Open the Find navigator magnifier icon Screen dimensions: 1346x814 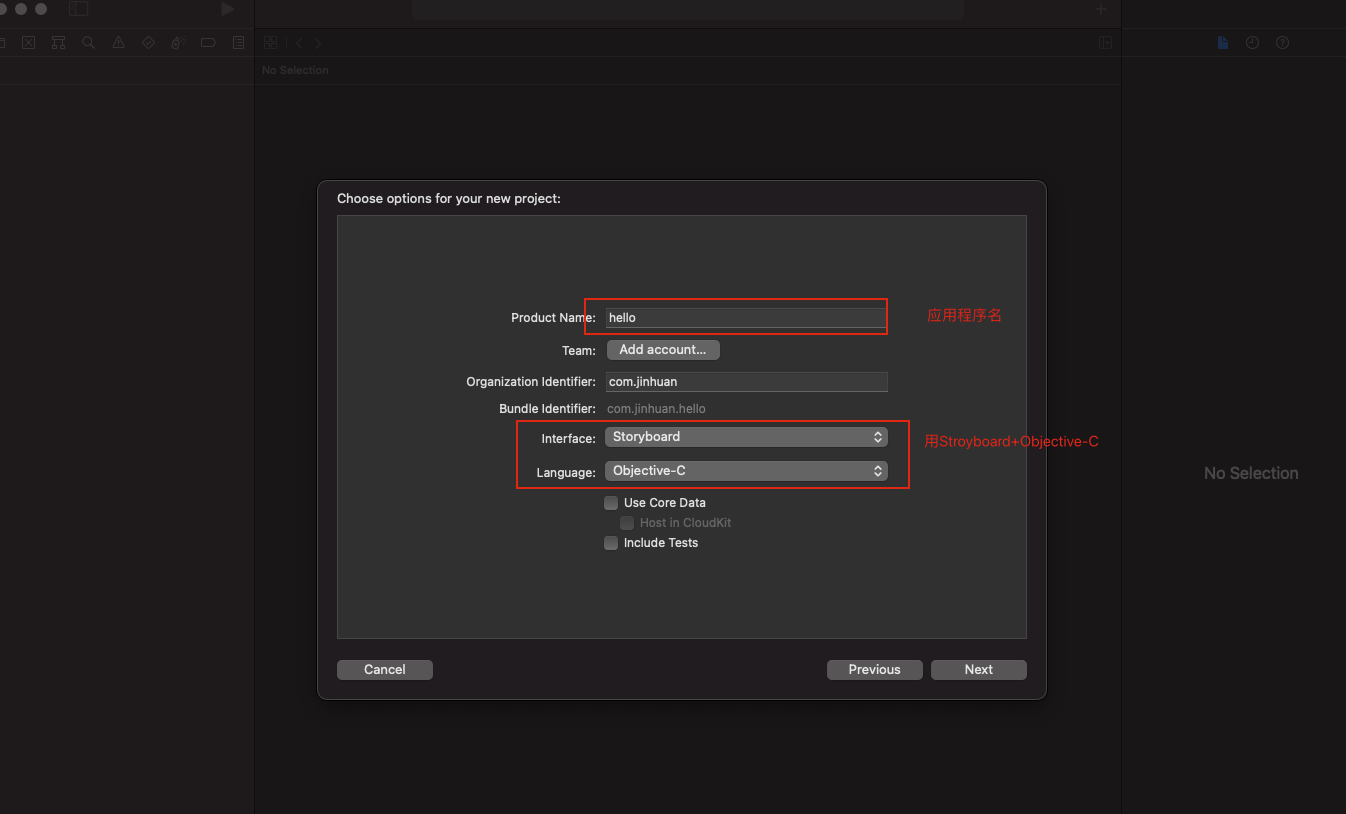[x=89, y=43]
